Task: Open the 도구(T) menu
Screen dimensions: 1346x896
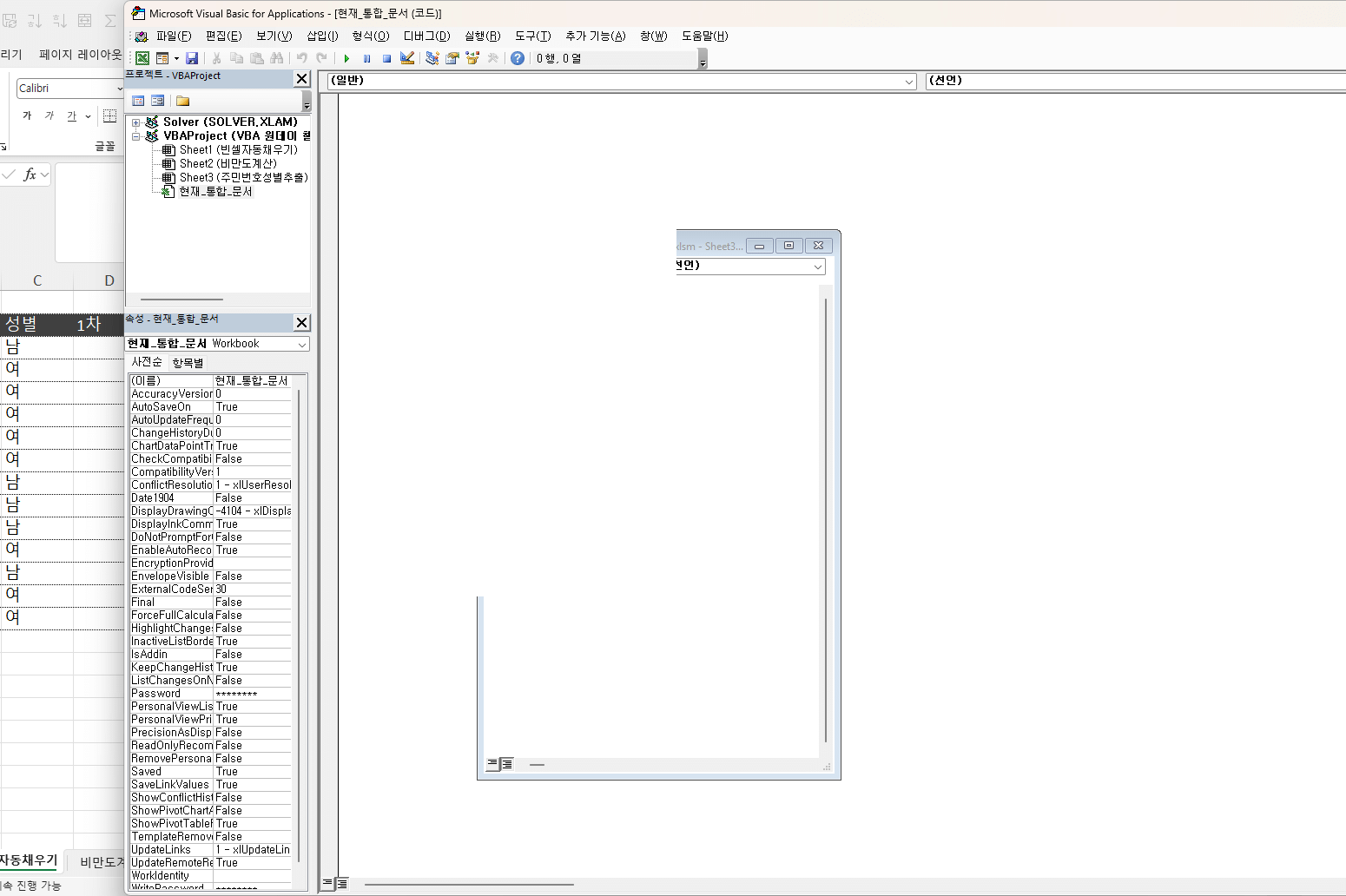Action: [x=532, y=36]
